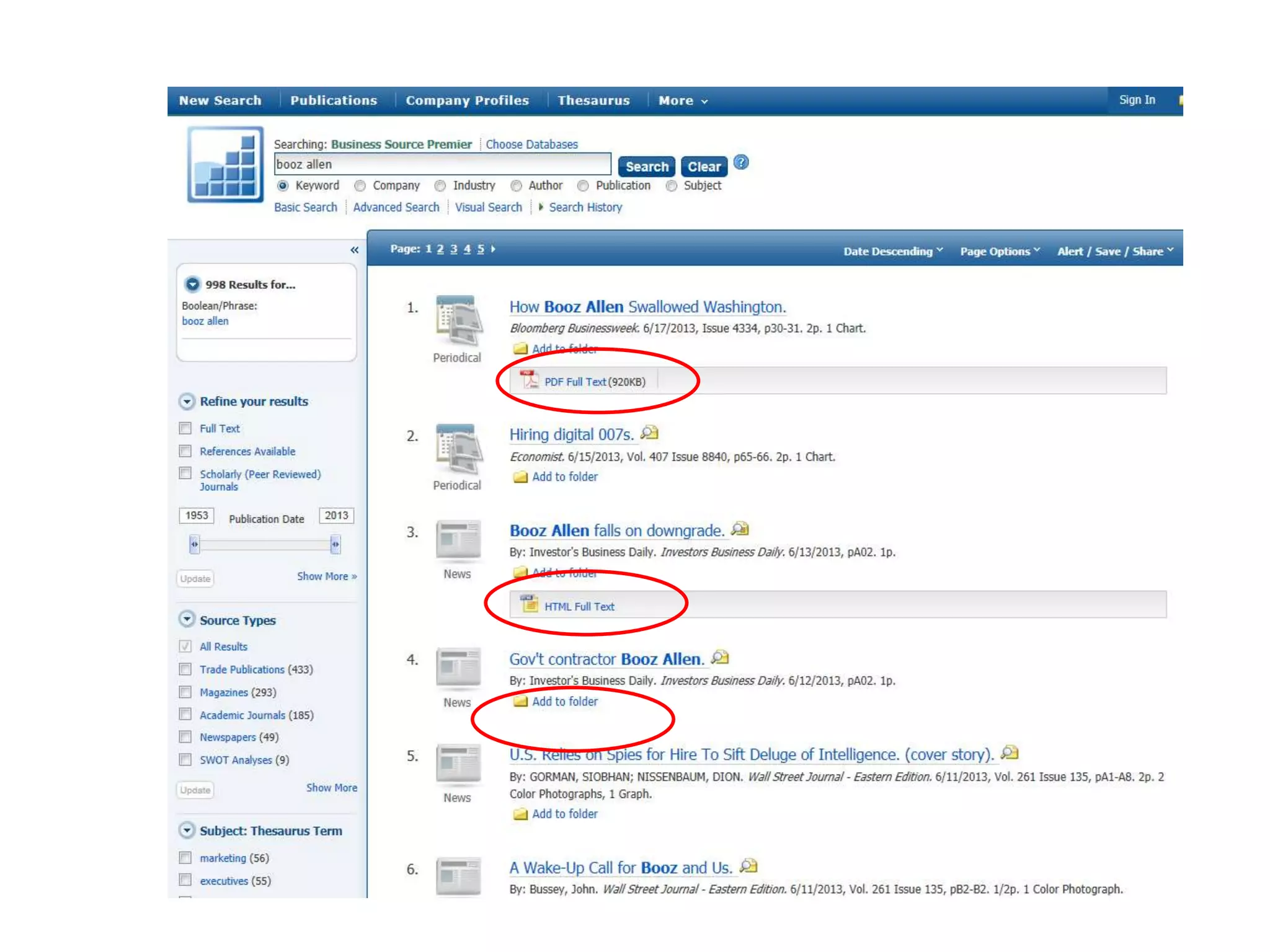1270x952 pixels.
Task: Go to next results page arrow
Action: point(494,249)
